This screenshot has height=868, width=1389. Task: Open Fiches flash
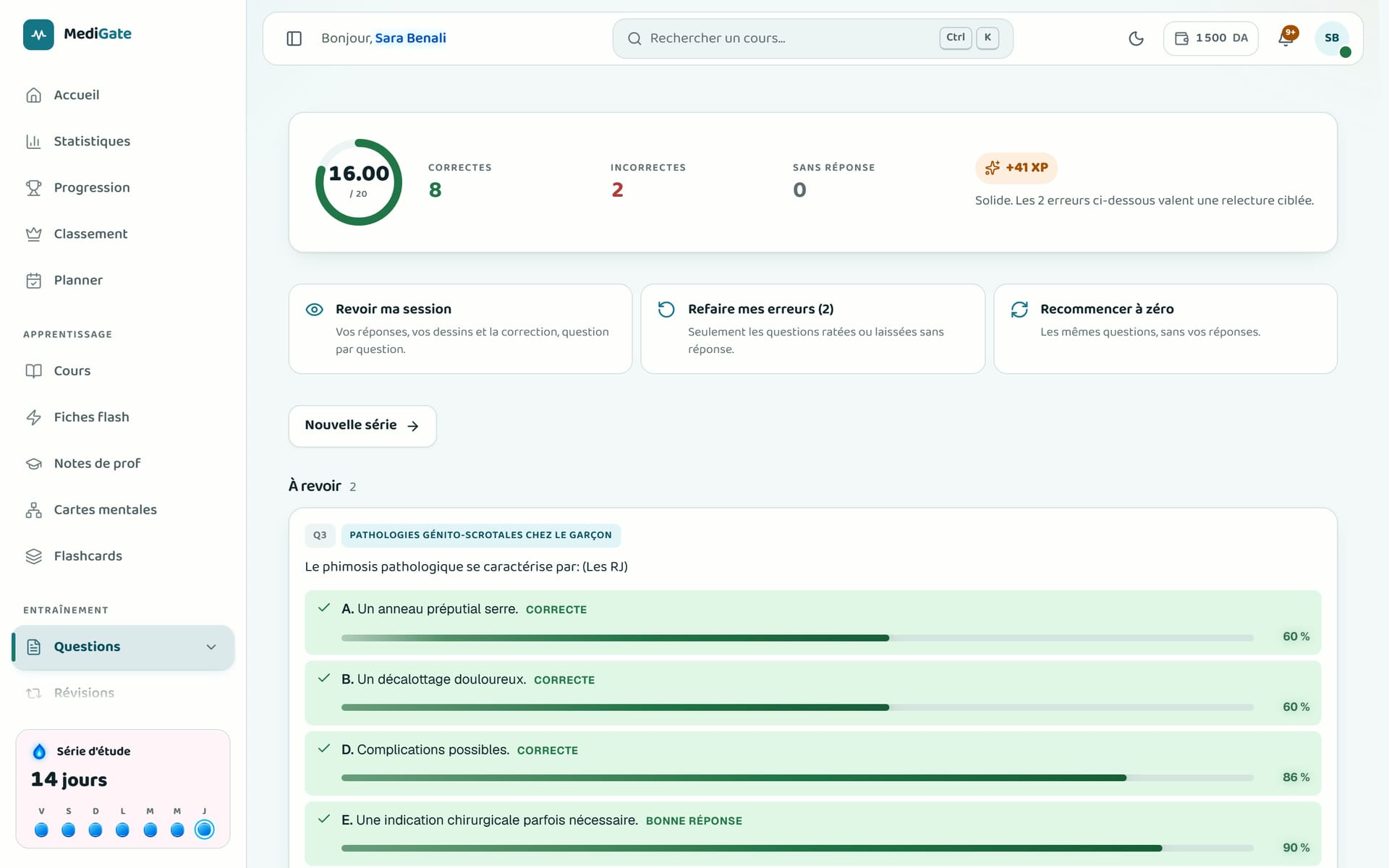pyautogui.click(x=123, y=417)
